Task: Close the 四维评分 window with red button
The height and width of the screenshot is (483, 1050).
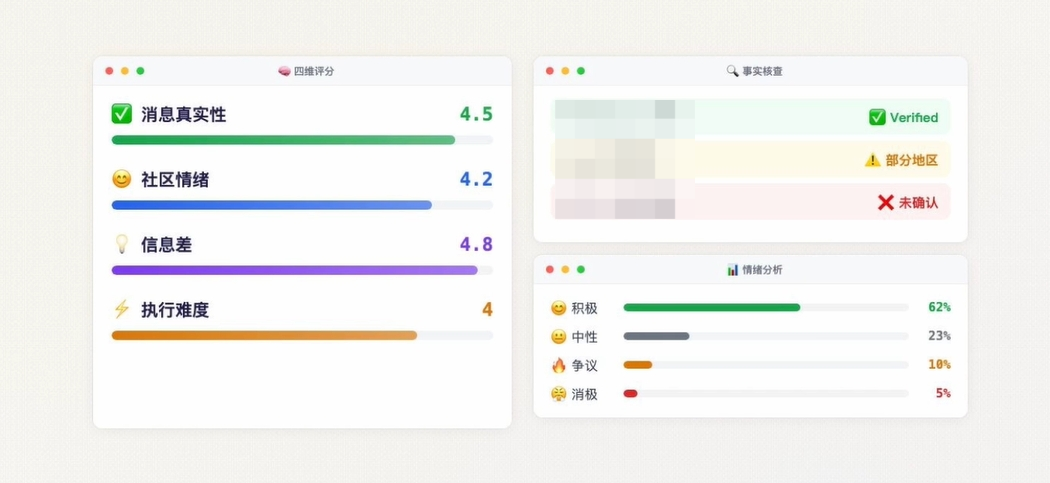Action: (x=109, y=71)
